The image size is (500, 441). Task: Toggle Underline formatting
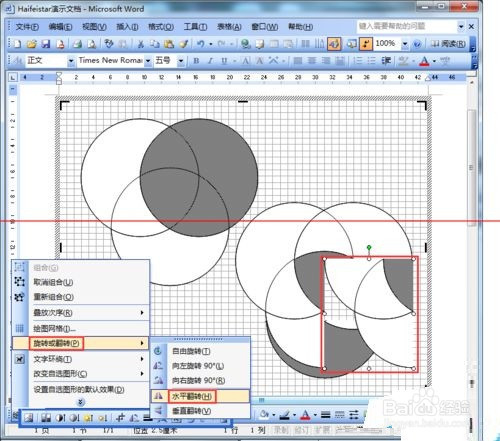(224, 61)
